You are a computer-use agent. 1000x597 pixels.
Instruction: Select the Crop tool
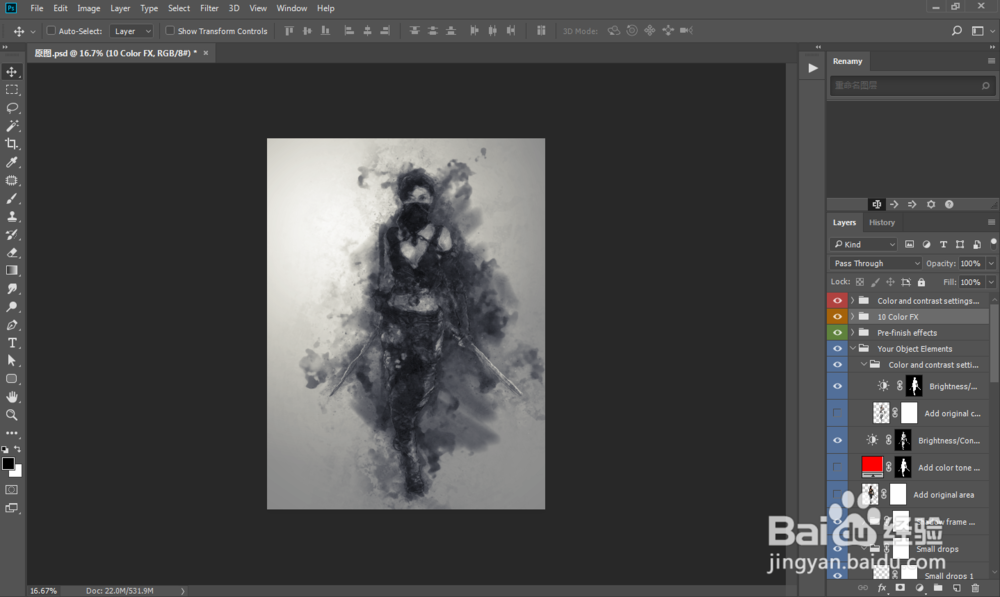tap(12, 143)
